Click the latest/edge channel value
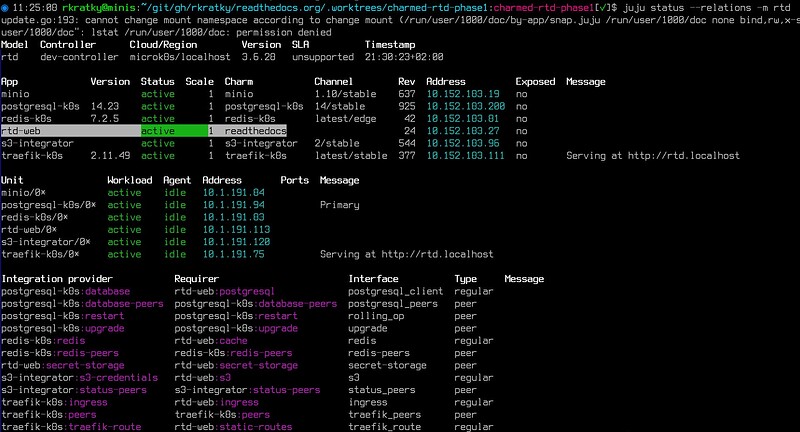Screen dimensions: 800x432 coord(345,118)
